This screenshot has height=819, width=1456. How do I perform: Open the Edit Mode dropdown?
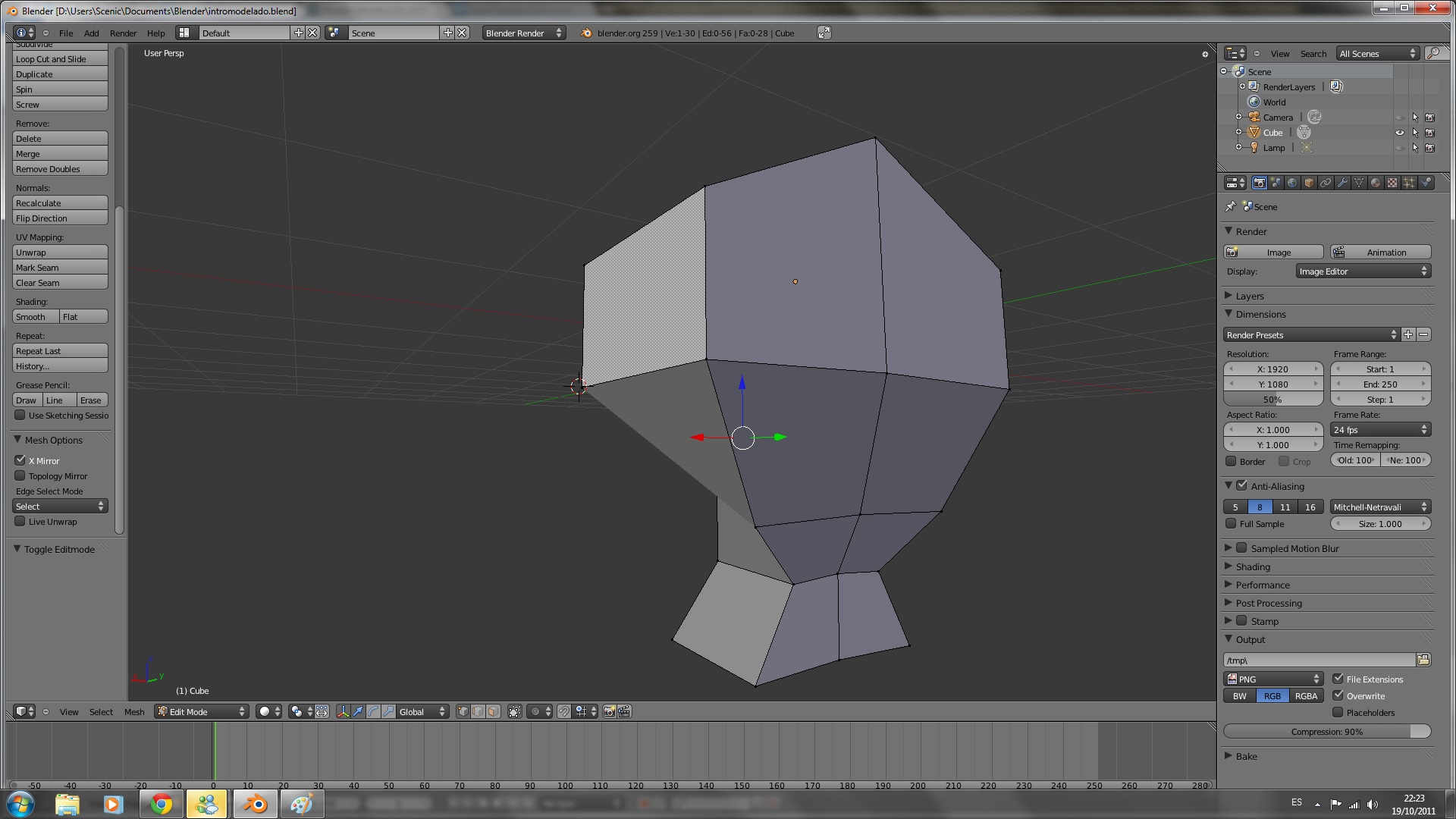(202, 712)
